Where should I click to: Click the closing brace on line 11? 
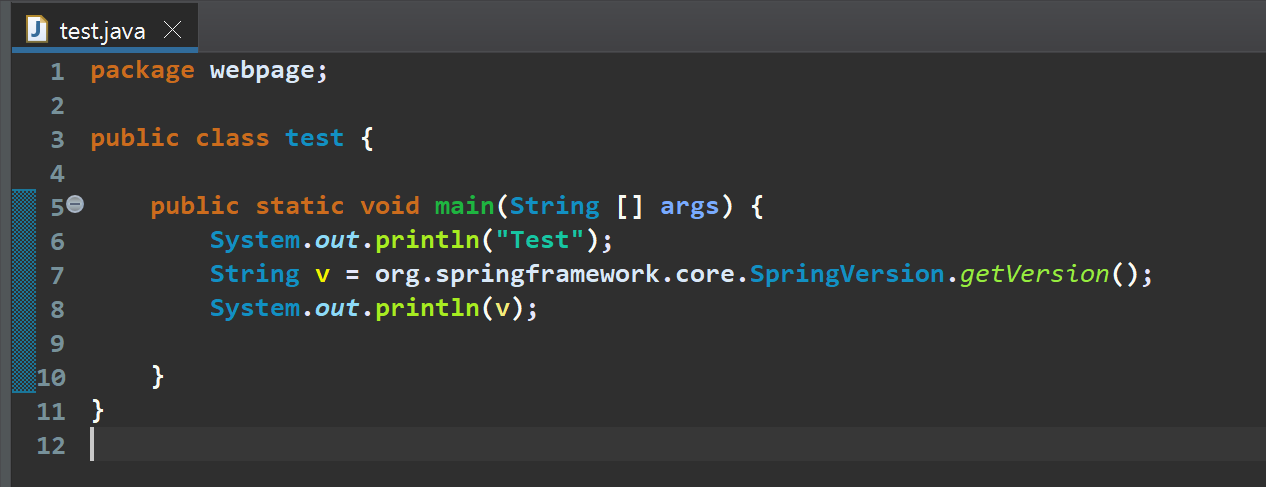click(97, 410)
